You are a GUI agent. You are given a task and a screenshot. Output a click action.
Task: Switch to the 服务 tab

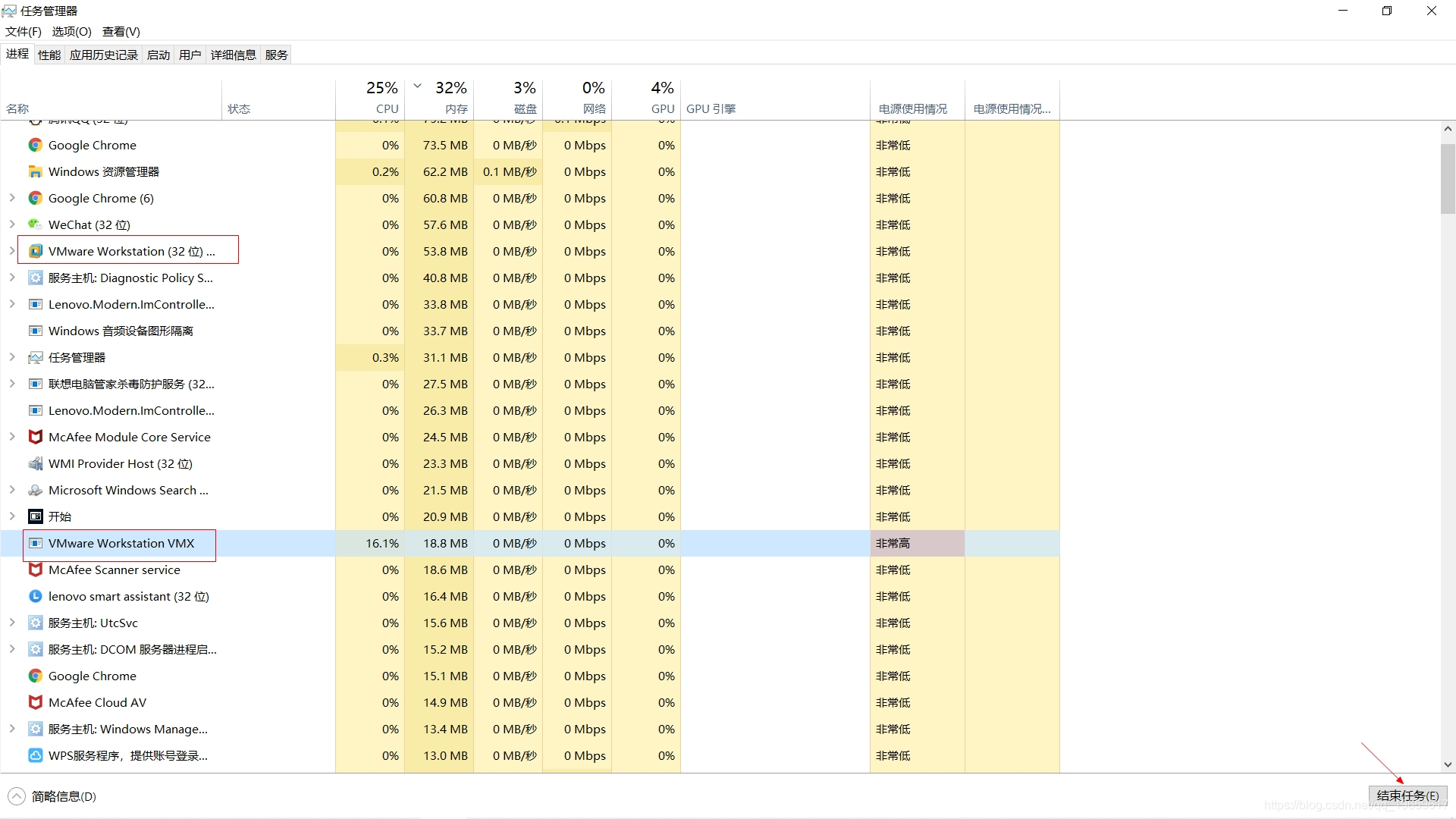point(277,55)
